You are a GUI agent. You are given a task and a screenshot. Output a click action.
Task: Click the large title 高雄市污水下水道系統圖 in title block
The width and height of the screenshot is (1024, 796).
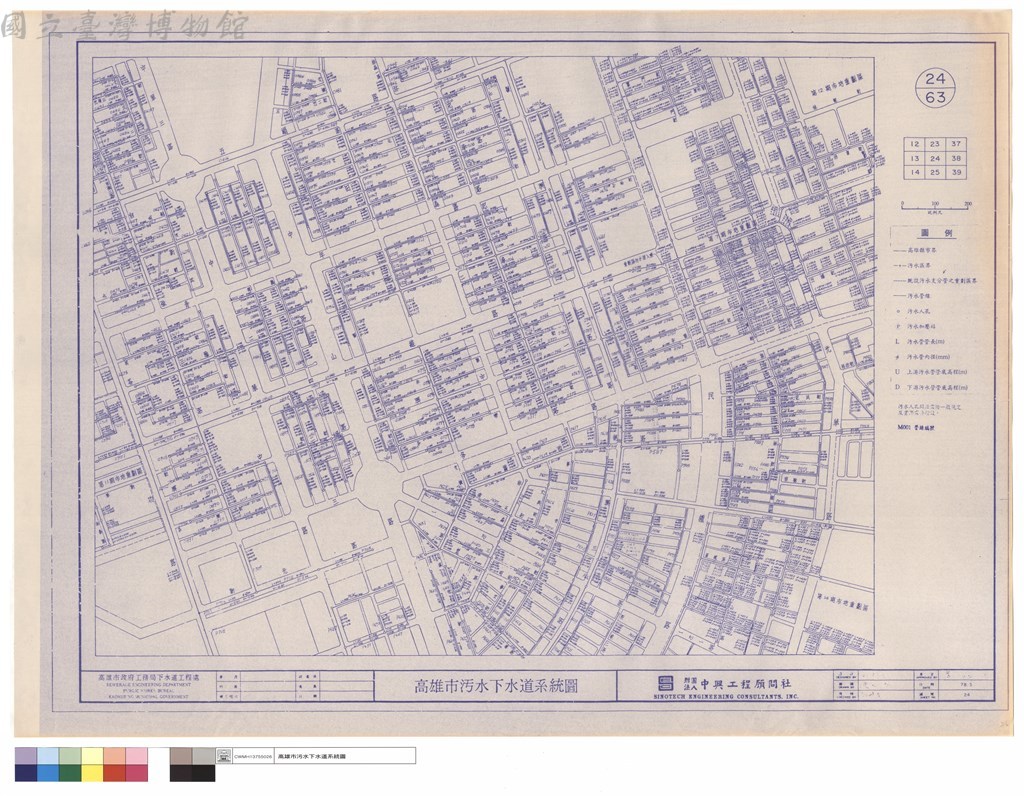(x=496, y=686)
